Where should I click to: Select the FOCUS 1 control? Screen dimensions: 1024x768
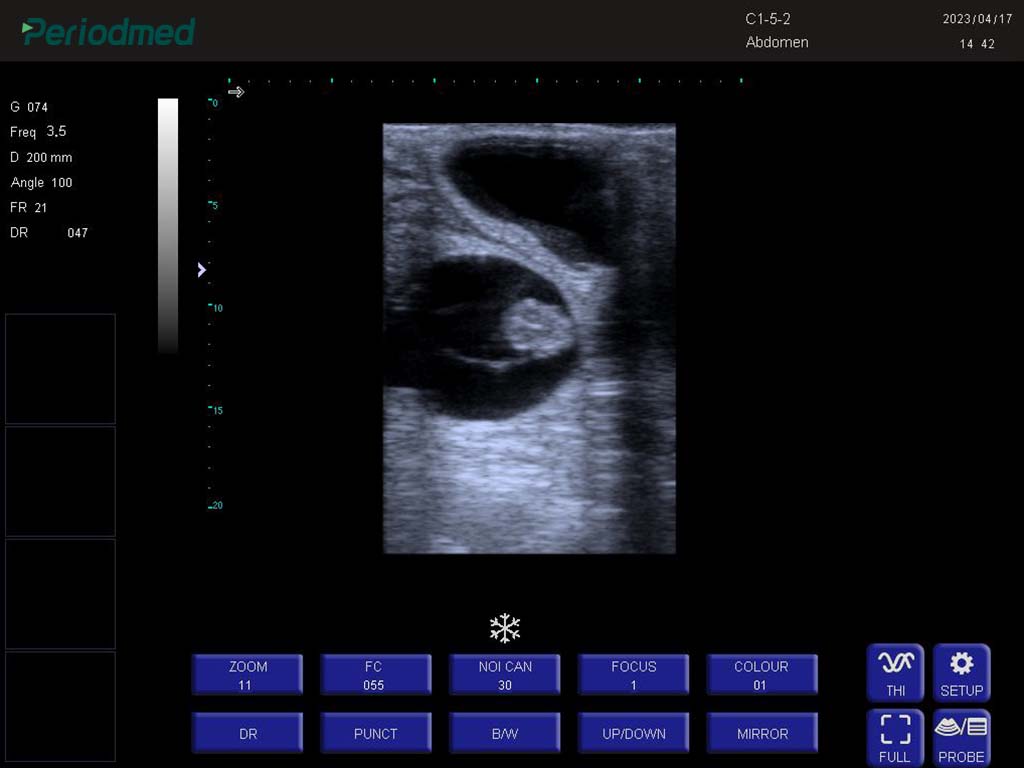point(633,675)
